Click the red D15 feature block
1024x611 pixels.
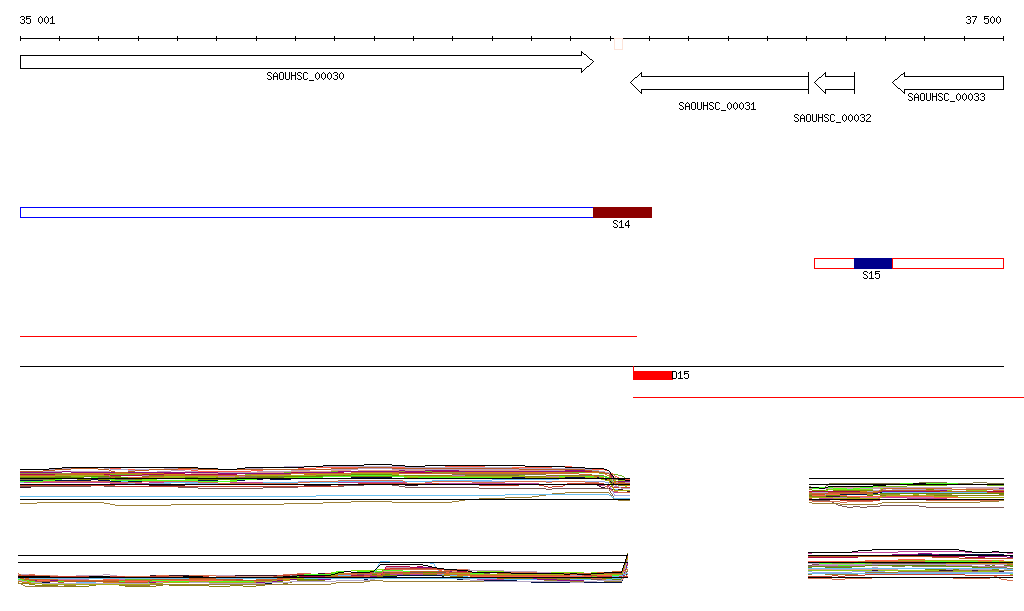click(652, 375)
